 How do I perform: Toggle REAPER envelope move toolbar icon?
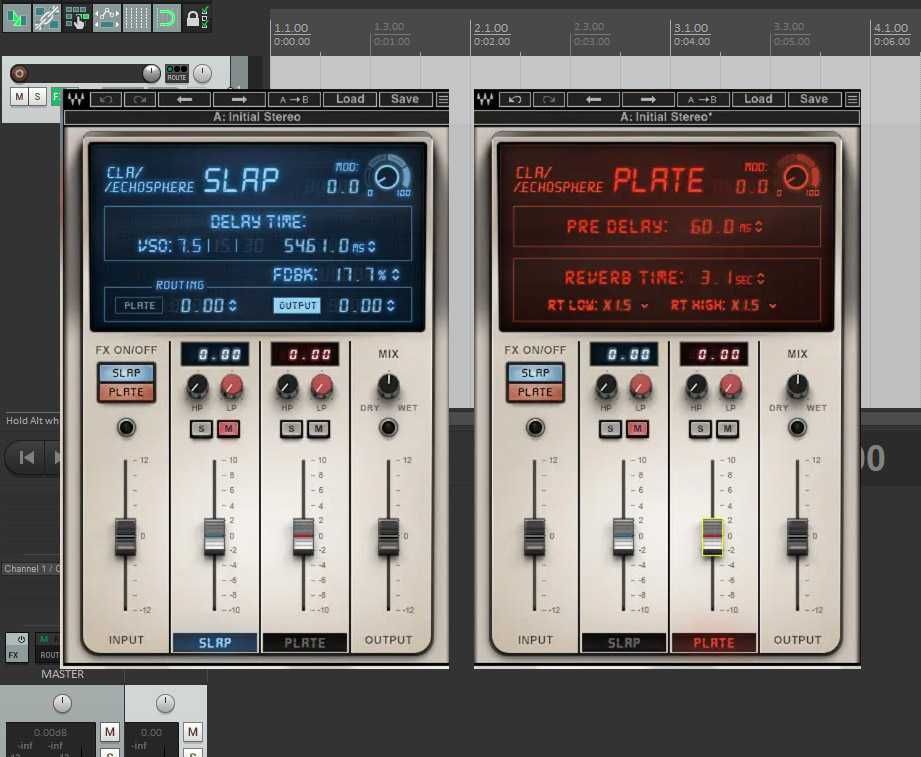pyautogui.click(x=106, y=18)
